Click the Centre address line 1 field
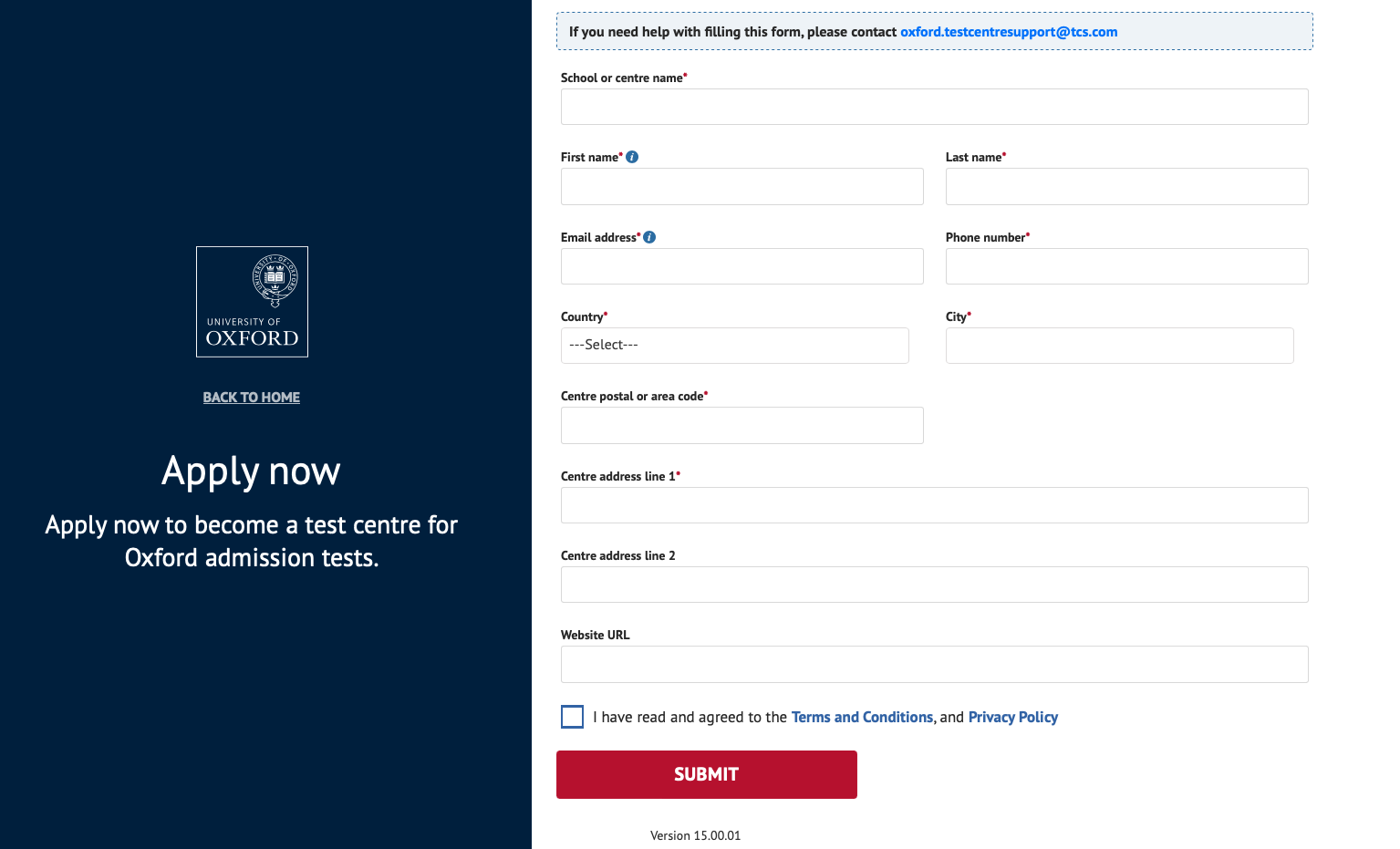 click(x=934, y=505)
